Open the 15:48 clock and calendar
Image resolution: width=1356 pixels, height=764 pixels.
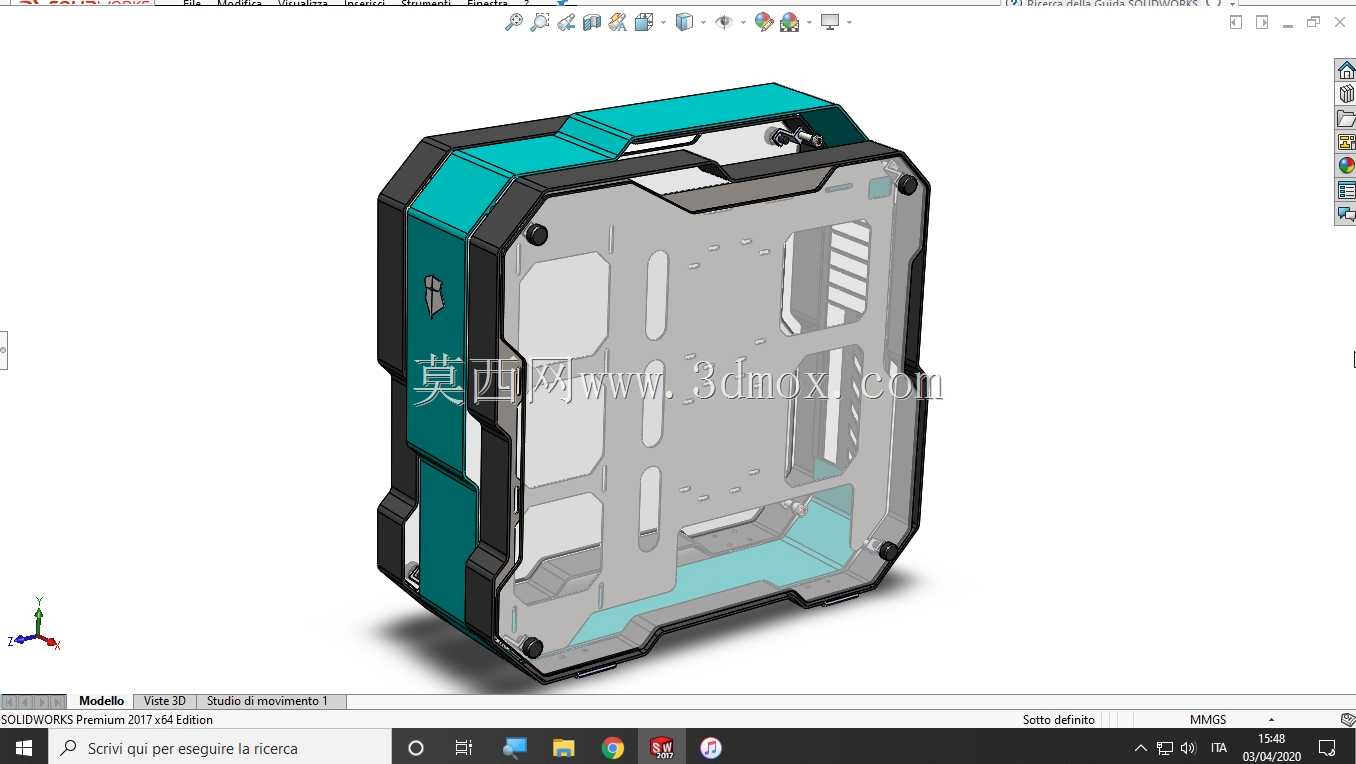tap(1272, 747)
